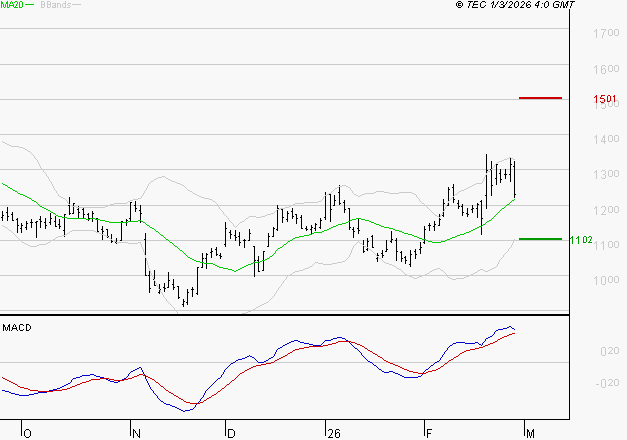
Task: Click the red 1501 resistance value
Action: pyautogui.click(x=605, y=98)
